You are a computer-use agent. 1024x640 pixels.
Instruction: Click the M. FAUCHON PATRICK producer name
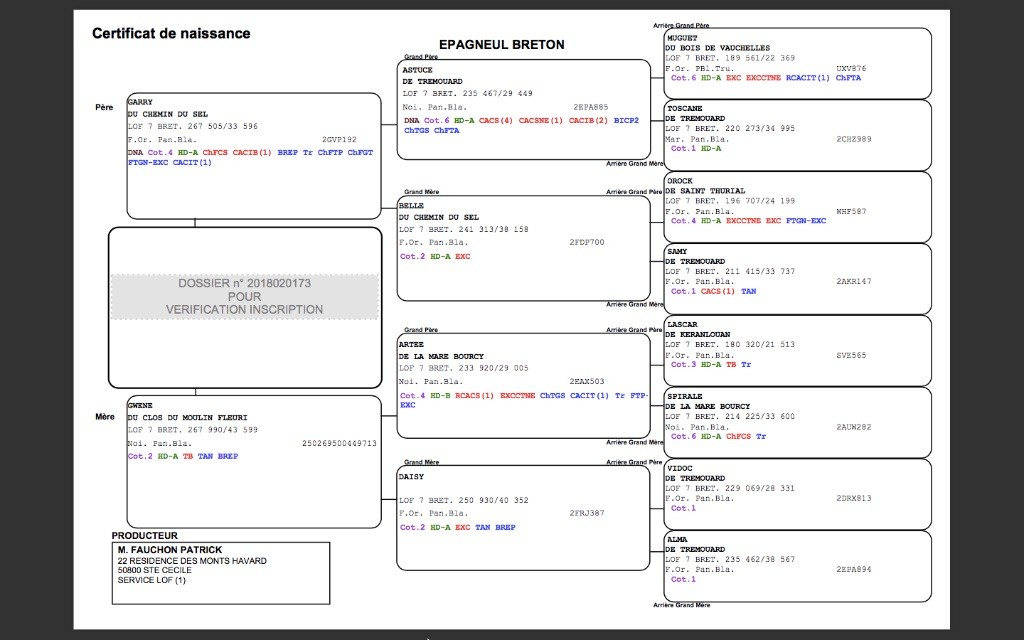170,550
